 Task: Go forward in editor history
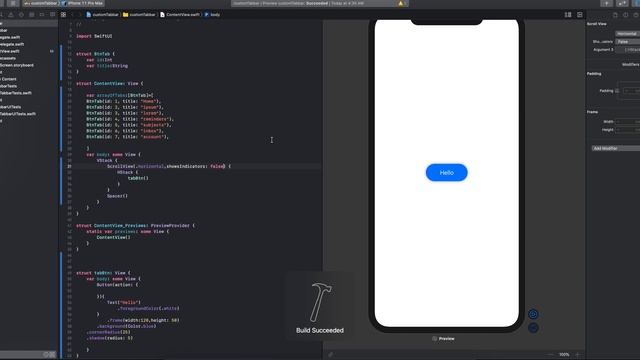click(x=80, y=14)
